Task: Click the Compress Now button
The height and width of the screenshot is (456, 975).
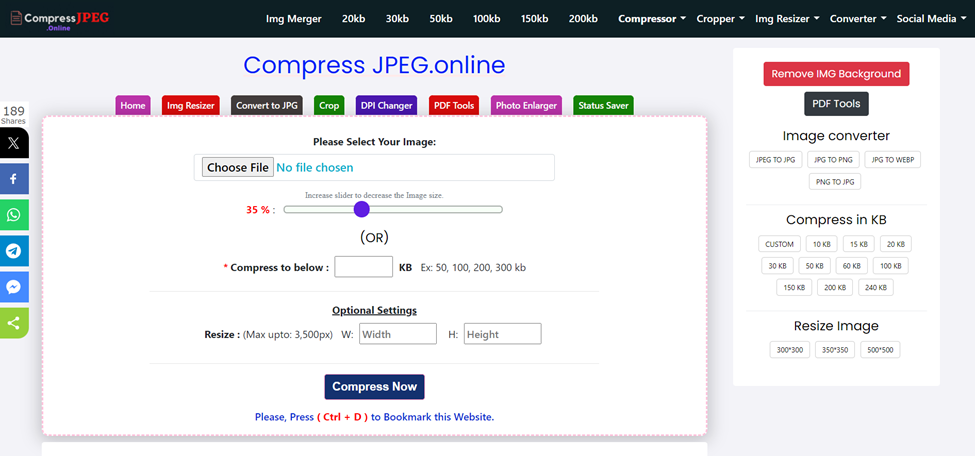Action: pos(374,387)
